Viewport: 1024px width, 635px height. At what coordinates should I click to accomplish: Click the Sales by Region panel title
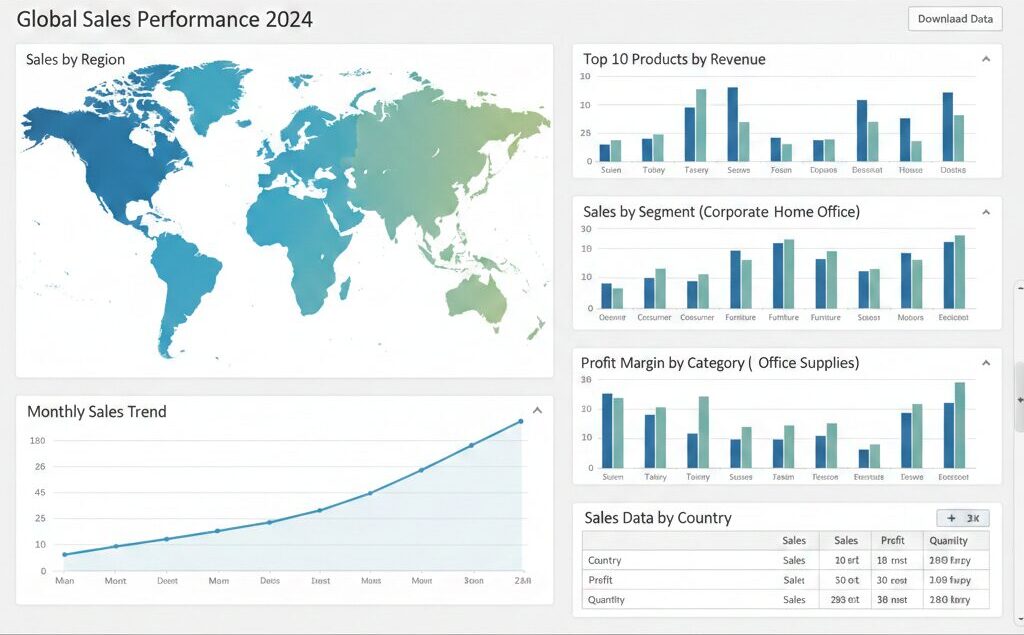76,60
